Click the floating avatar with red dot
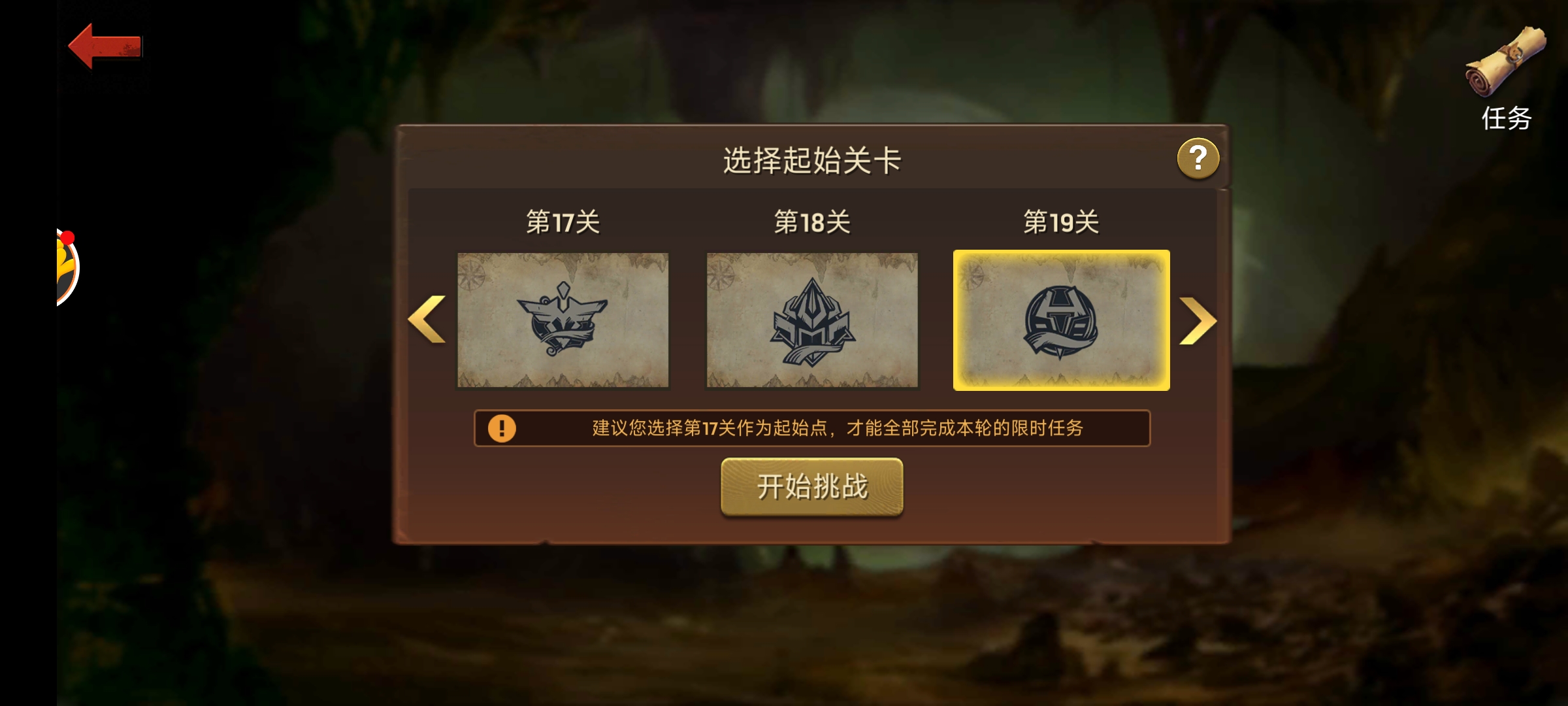 pyautogui.click(x=67, y=267)
